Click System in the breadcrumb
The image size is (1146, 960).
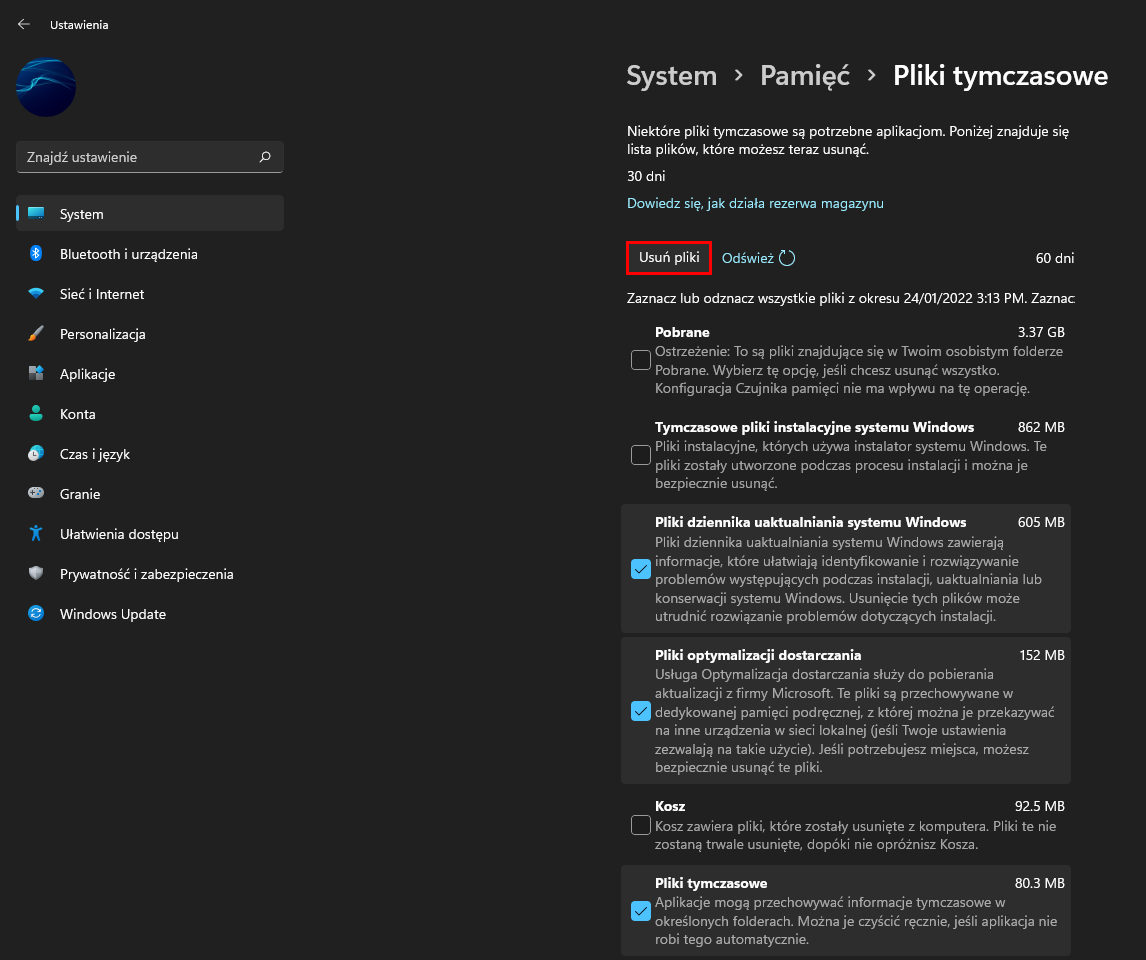672,76
